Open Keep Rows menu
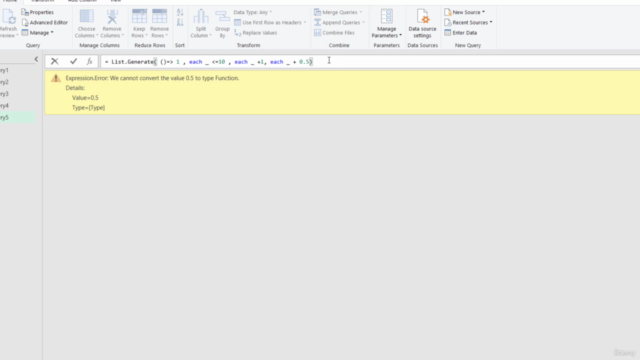The height and width of the screenshot is (360, 640). pos(139,24)
